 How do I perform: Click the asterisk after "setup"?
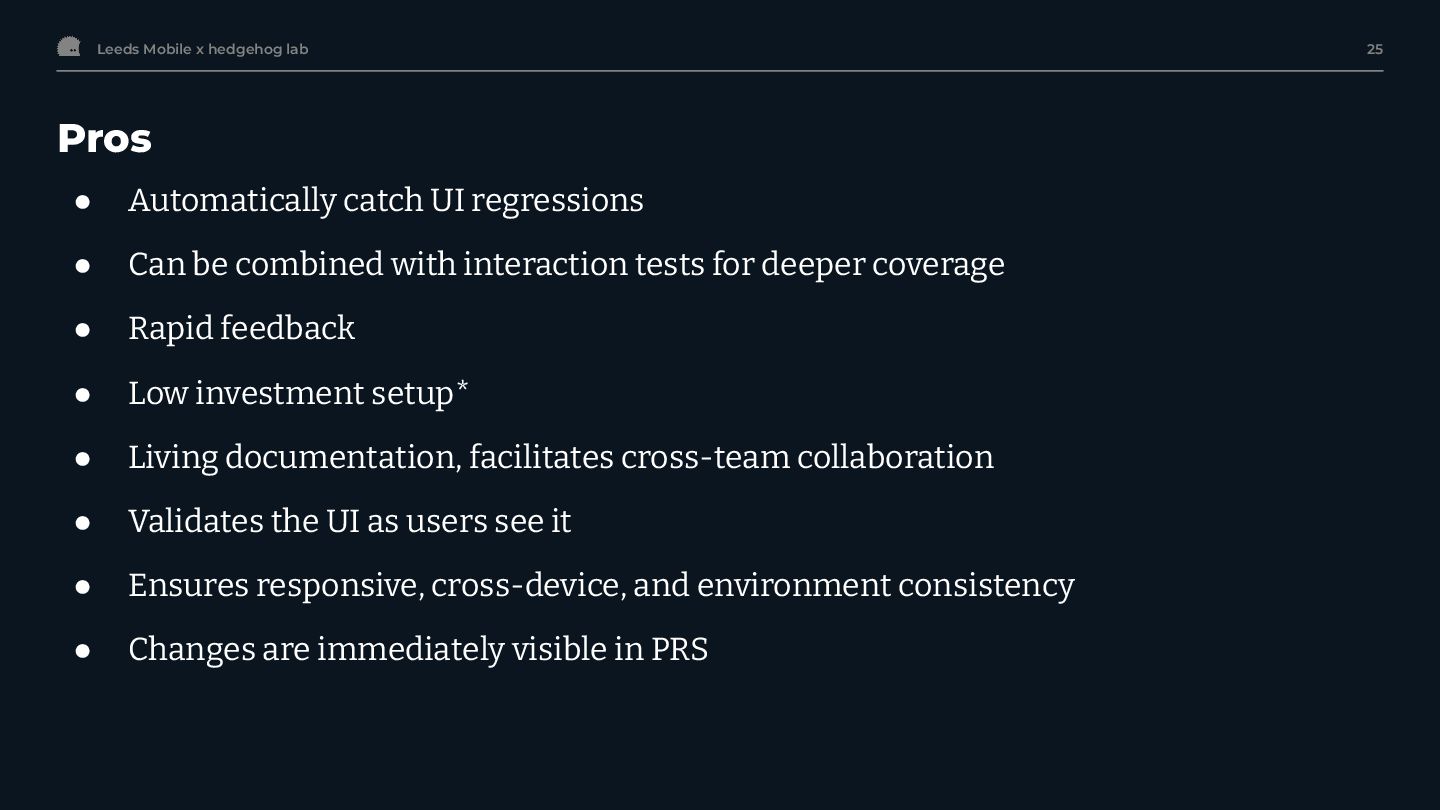462,386
